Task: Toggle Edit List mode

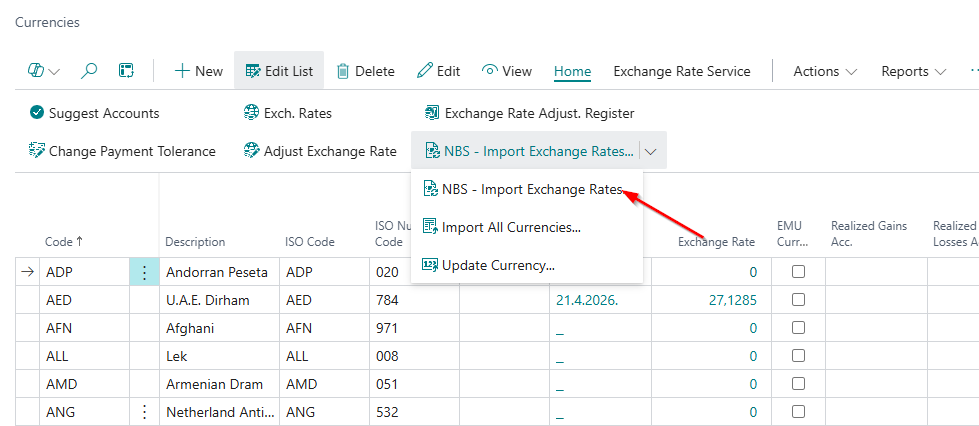Action: point(279,71)
